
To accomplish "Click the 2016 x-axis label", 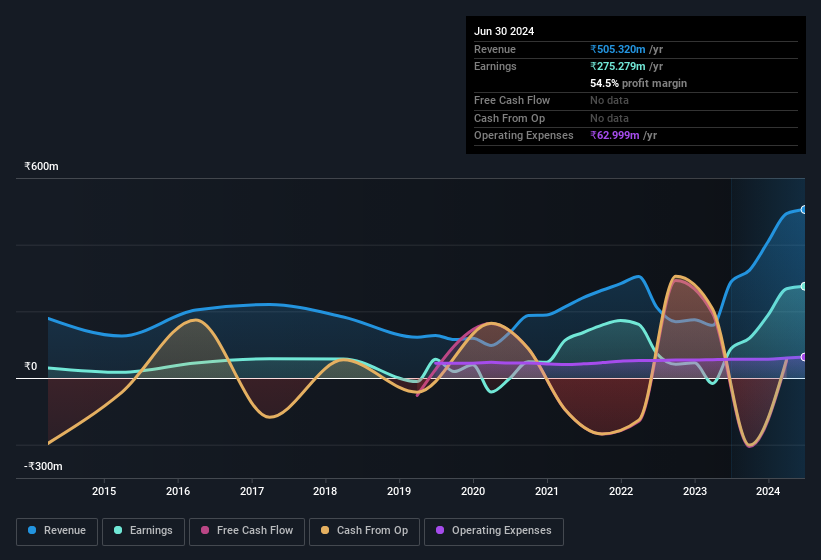I will 178,491.
